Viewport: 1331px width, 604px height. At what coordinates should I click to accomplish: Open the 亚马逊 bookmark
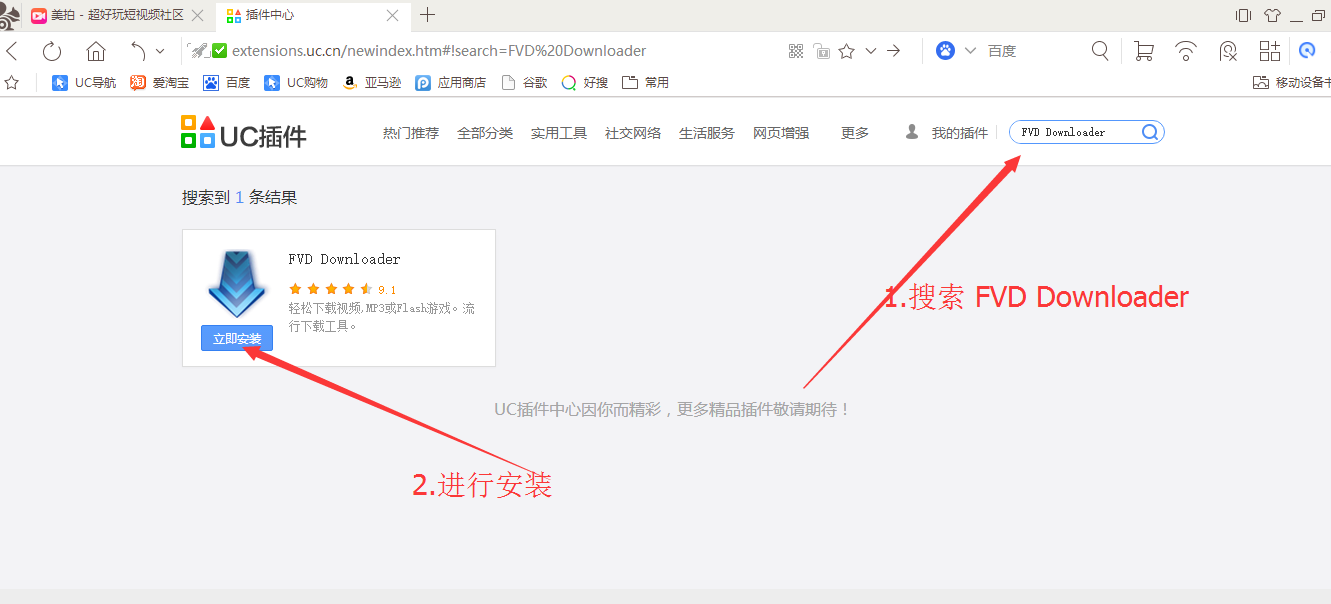tap(372, 83)
